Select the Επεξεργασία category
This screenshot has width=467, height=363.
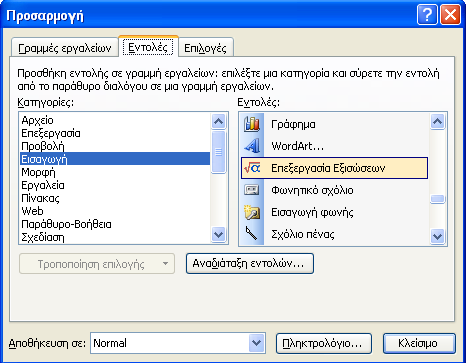point(115,133)
